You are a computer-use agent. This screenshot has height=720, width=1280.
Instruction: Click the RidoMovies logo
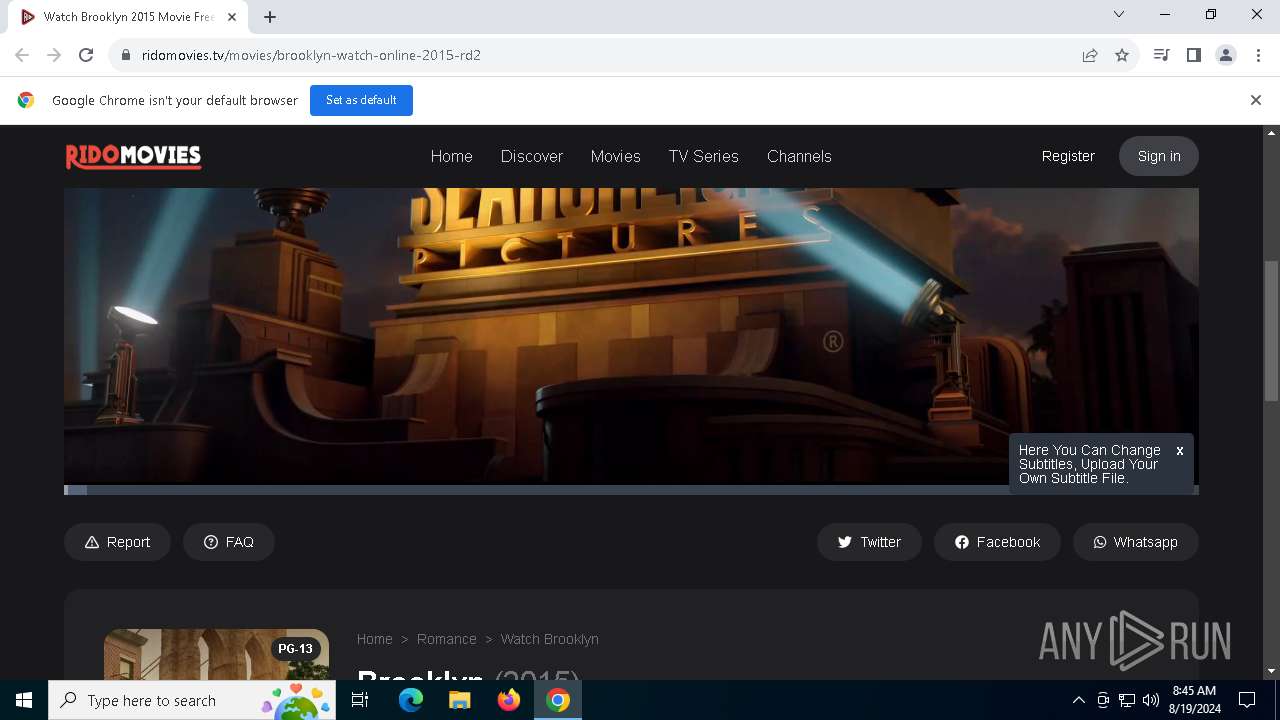point(134,156)
